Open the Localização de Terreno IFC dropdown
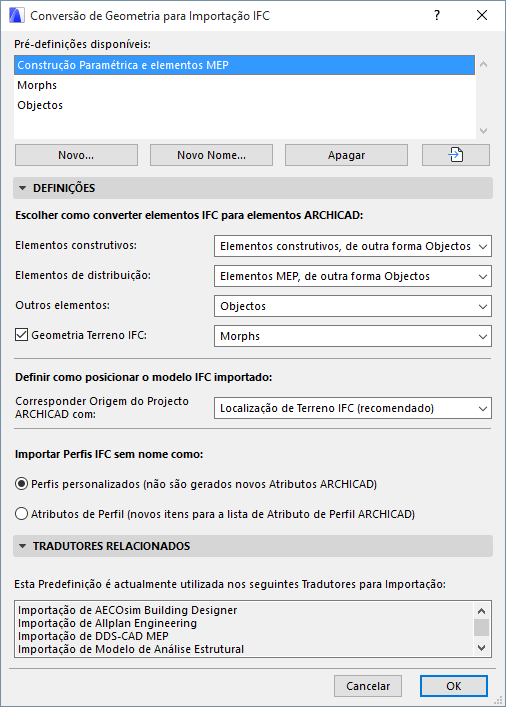This screenshot has width=506, height=707. pos(353,408)
